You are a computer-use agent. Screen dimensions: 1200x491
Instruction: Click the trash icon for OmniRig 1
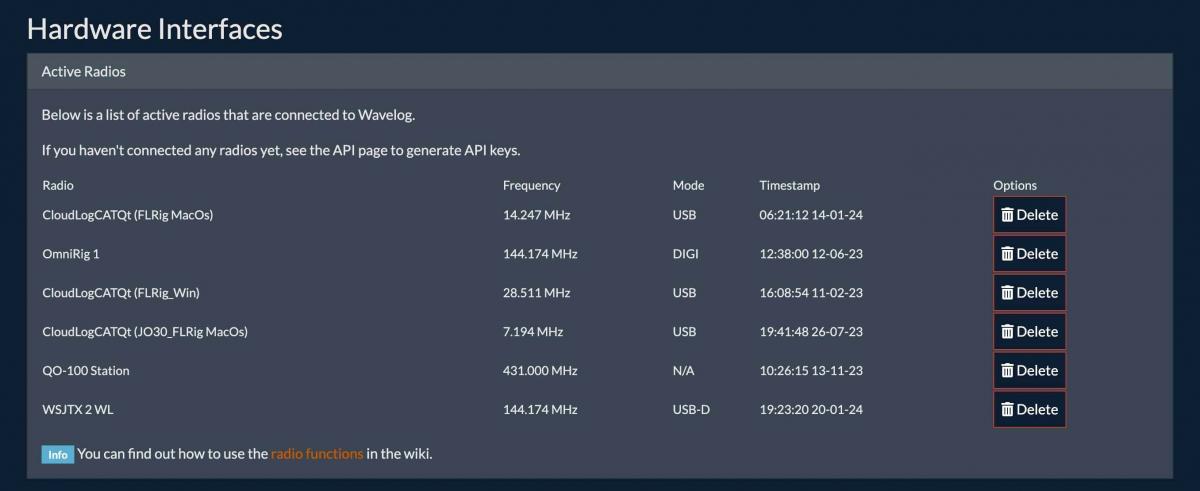point(1008,254)
